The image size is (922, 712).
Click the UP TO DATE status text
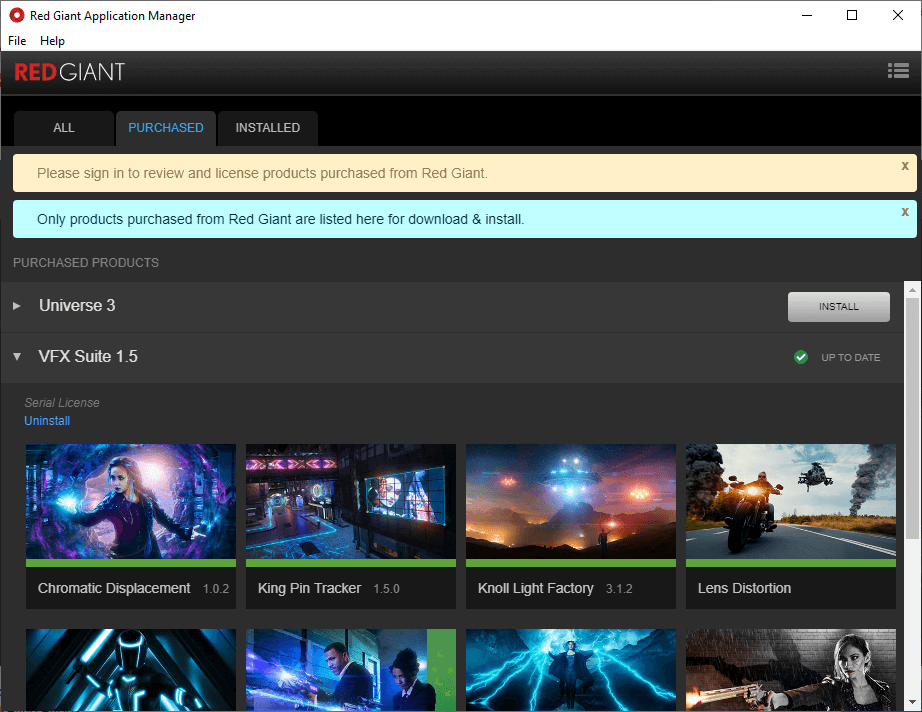point(850,357)
